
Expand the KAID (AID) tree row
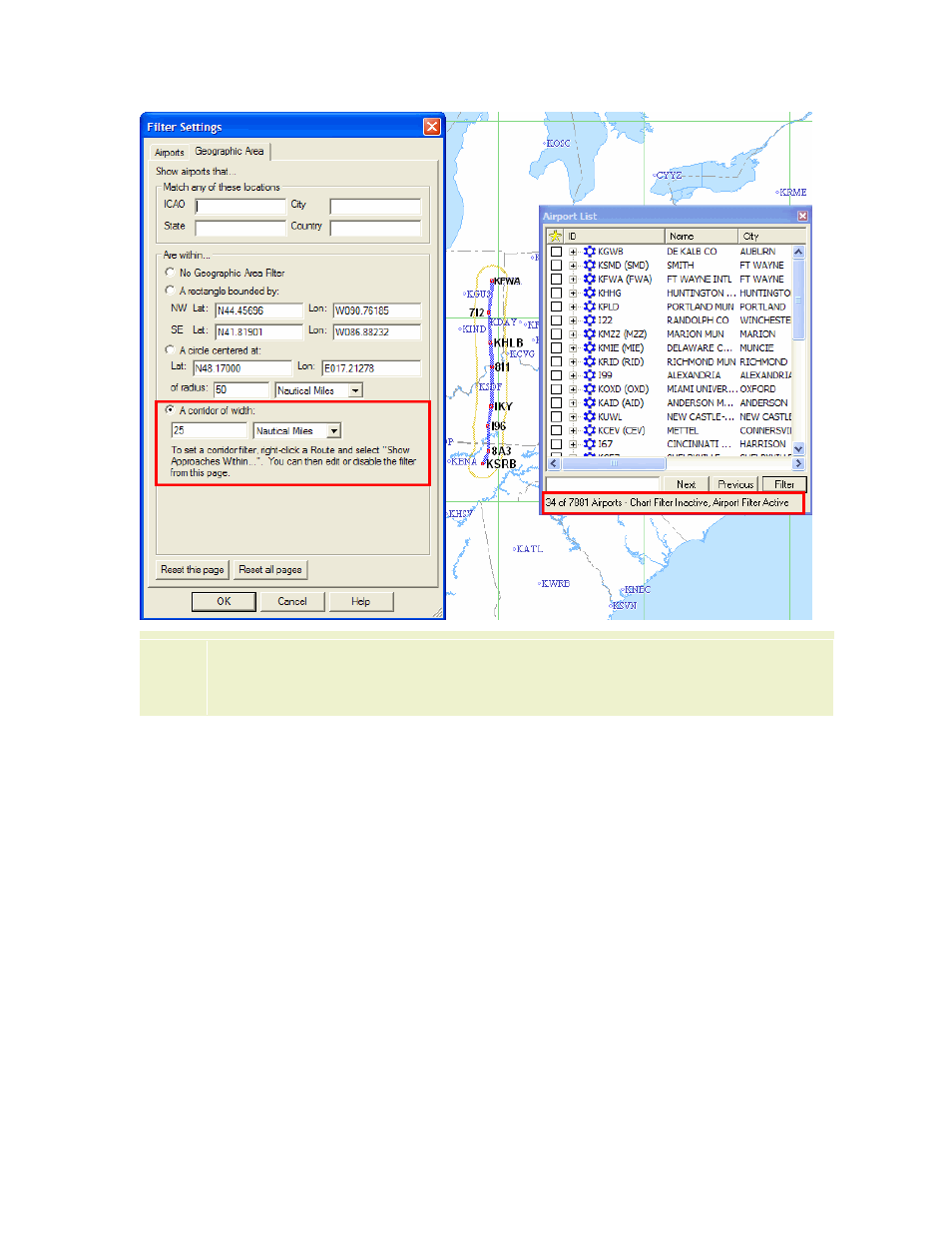click(574, 403)
